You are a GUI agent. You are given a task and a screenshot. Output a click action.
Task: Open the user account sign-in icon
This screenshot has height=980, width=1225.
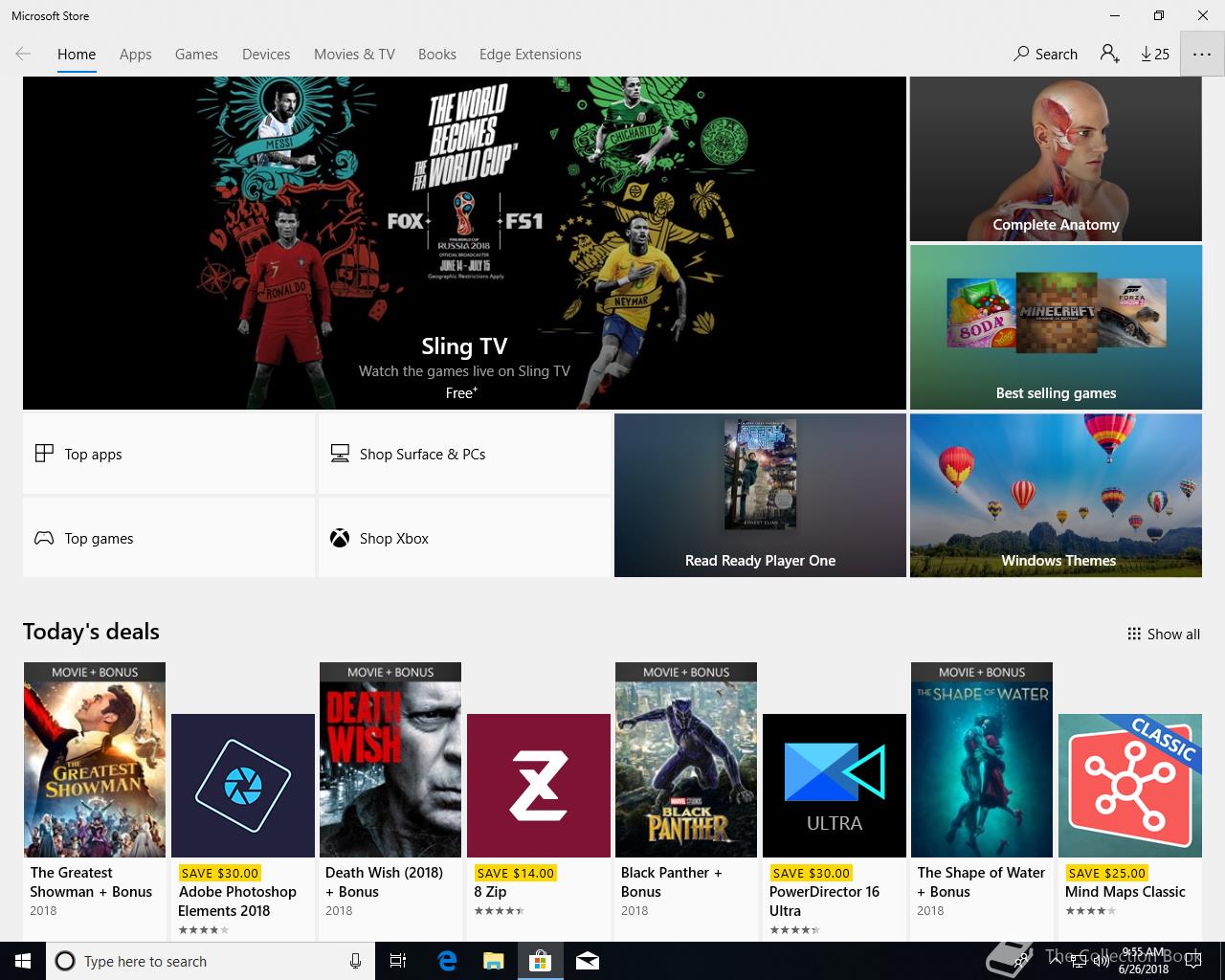coord(1110,54)
